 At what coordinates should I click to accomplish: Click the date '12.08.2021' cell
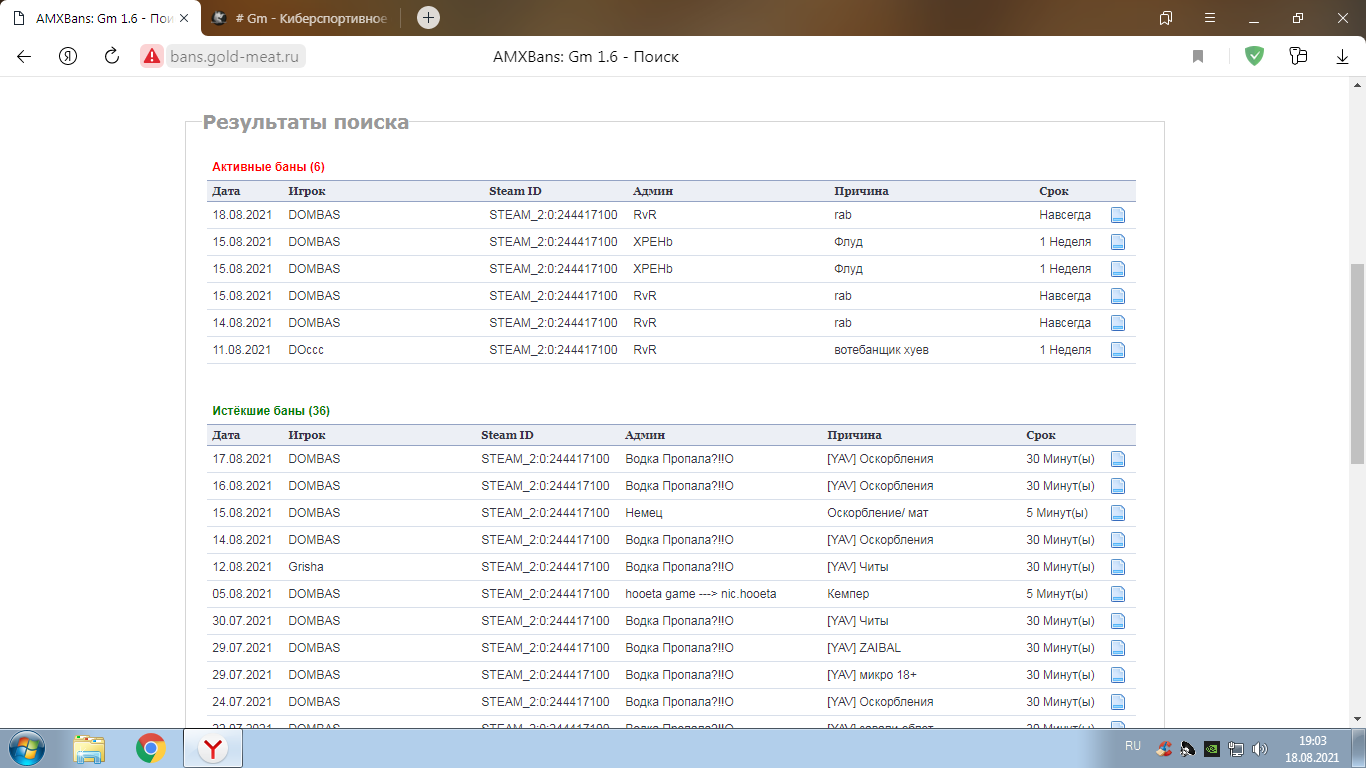click(x=242, y=567)
